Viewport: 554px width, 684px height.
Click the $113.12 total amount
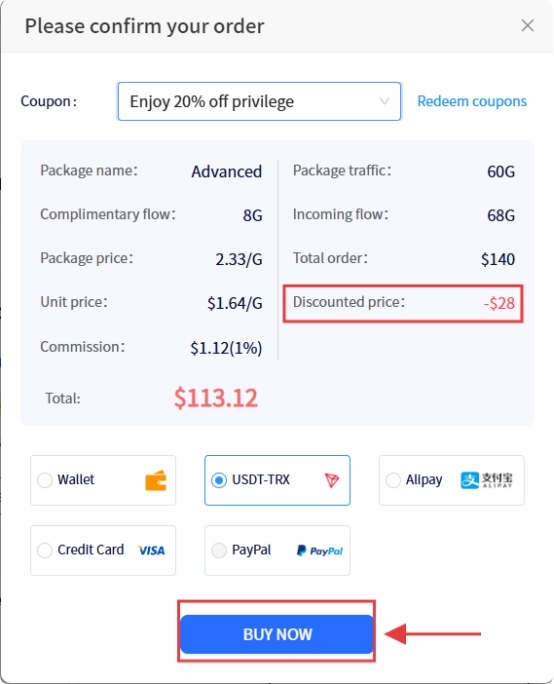coord(215,398)
